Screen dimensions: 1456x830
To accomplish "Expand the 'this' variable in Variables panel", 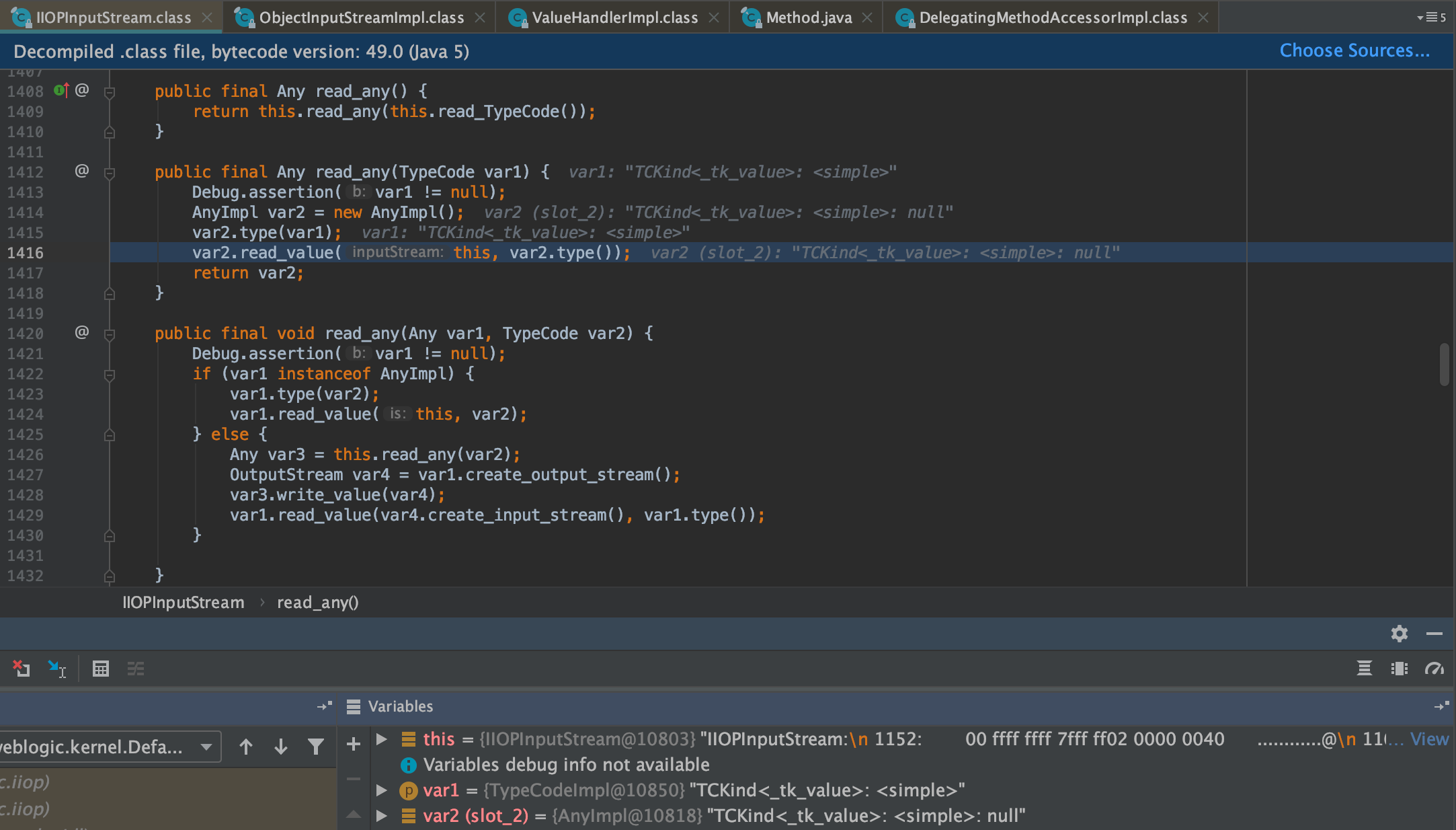I will [381, 739].
